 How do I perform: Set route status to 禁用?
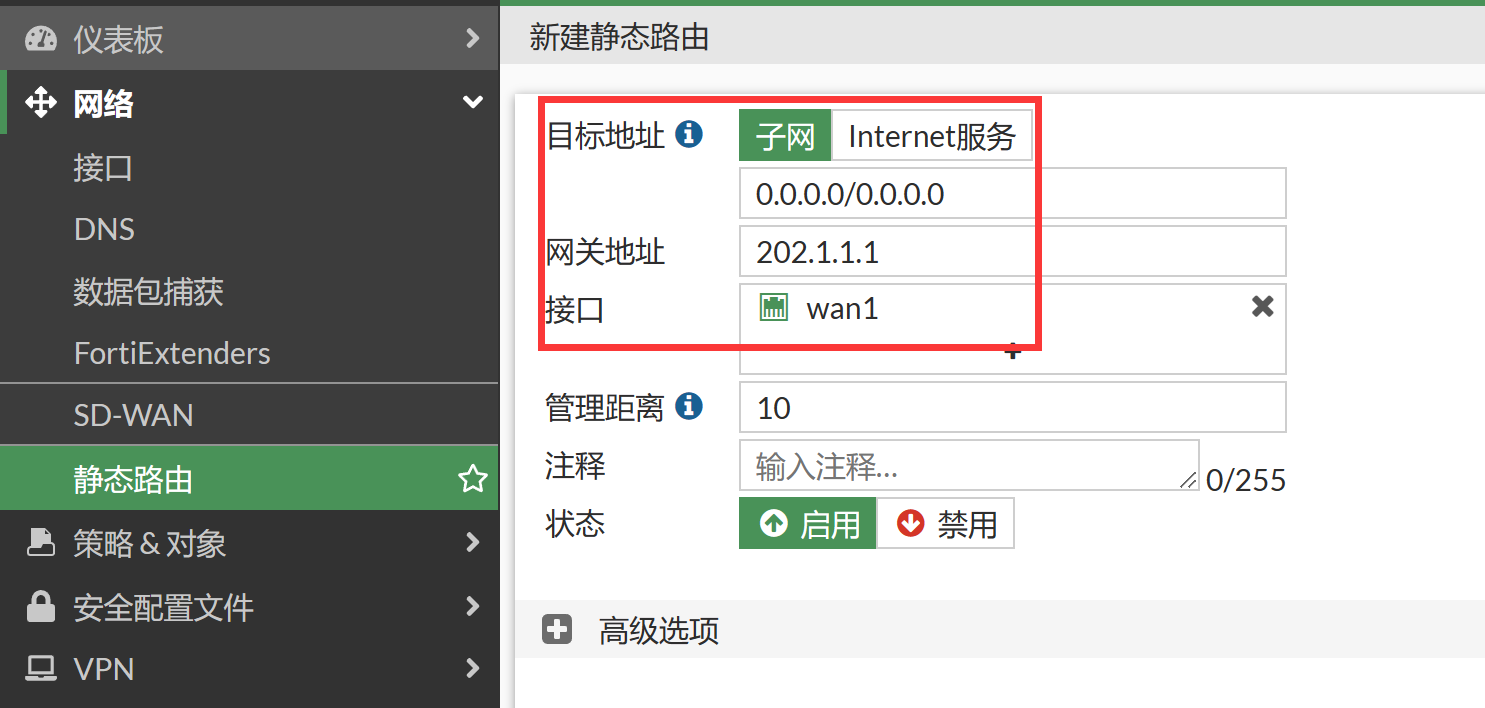point(946,524)
